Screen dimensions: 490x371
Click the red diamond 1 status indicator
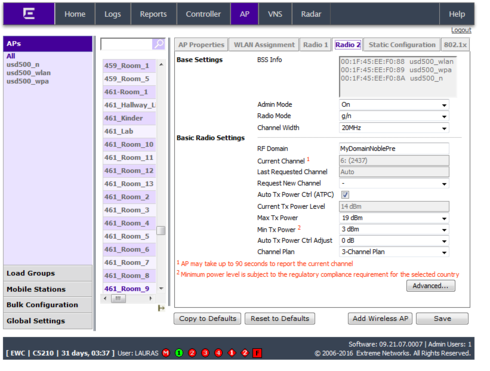232,353
